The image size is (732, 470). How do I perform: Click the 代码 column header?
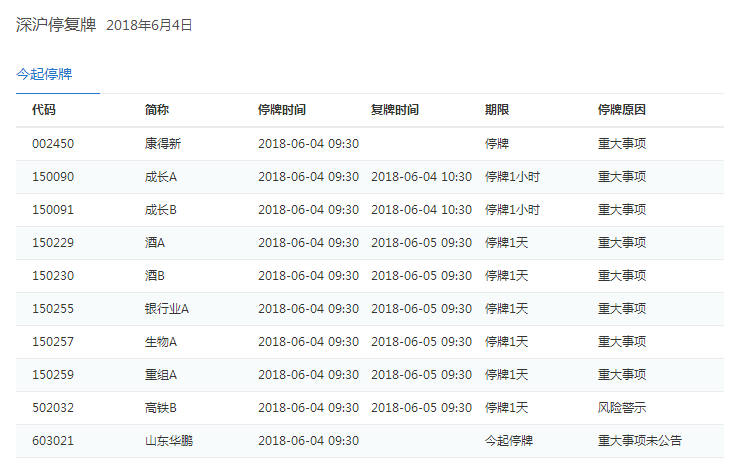44,110
